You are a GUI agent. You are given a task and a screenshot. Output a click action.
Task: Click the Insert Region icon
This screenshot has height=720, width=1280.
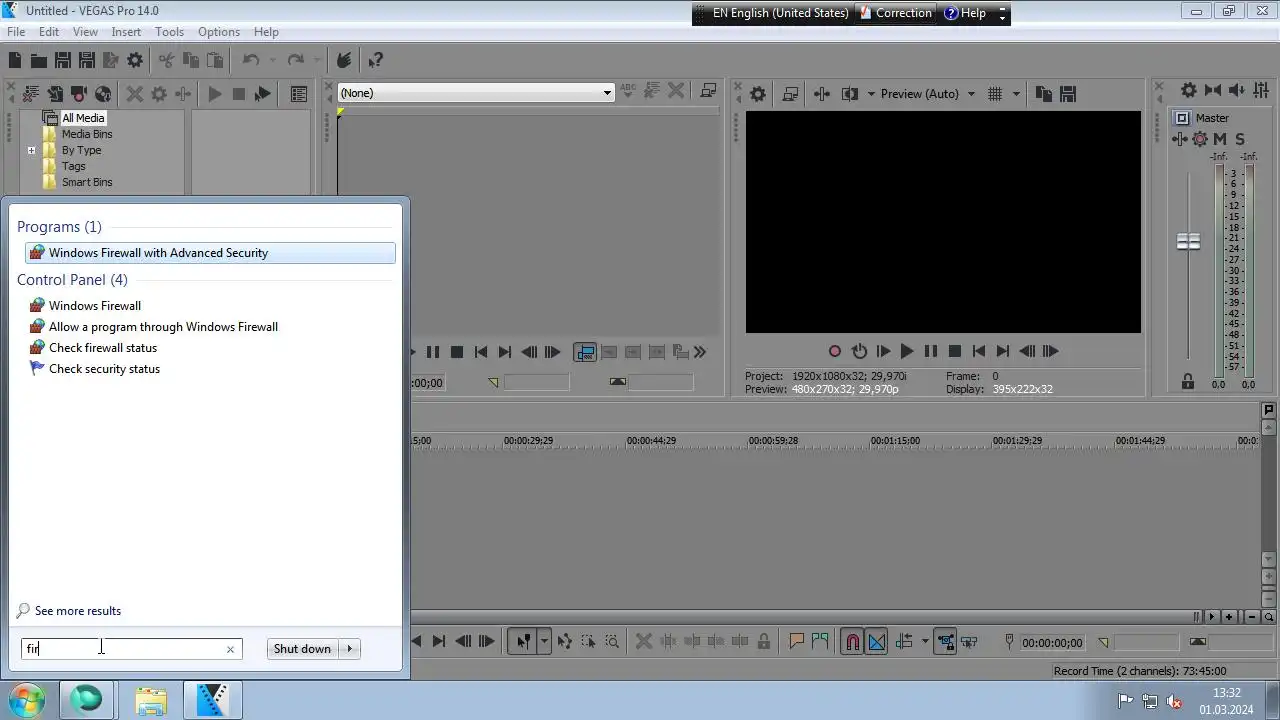pos(820,642)
